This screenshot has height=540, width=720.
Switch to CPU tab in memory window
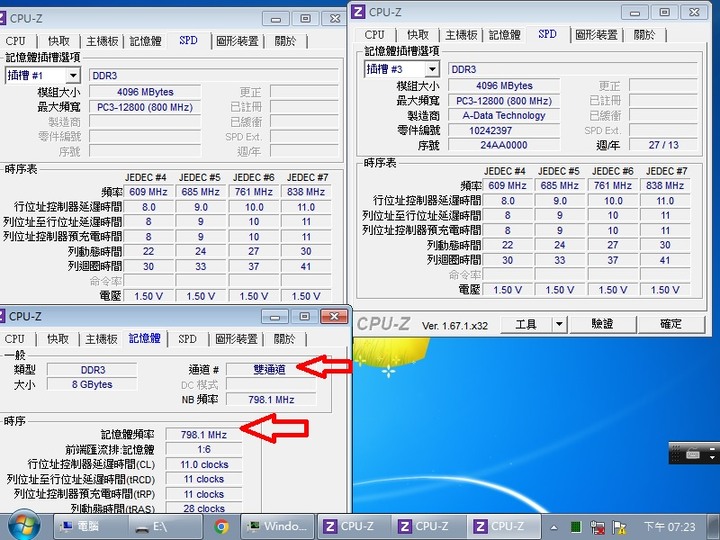[x=14, y=339]
